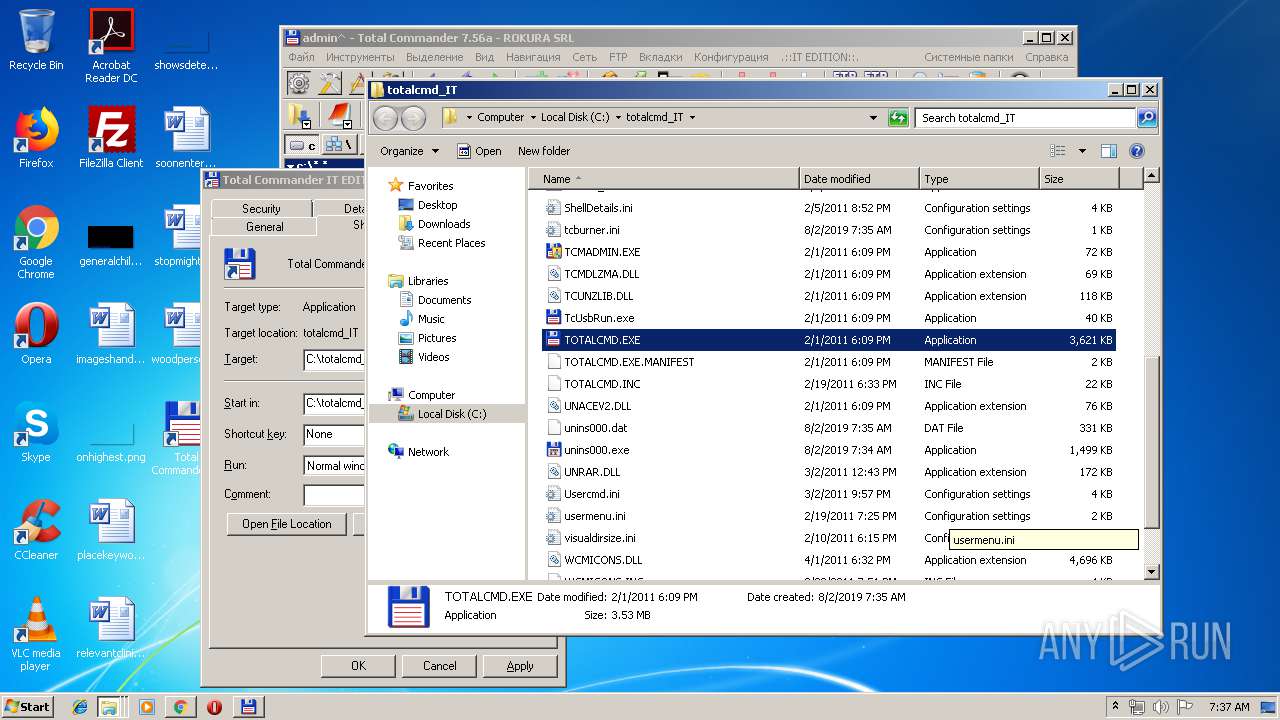Screen dimensions: 1280x720
Task: Open the Инструменты menu
Action: (x=360, y=57)
